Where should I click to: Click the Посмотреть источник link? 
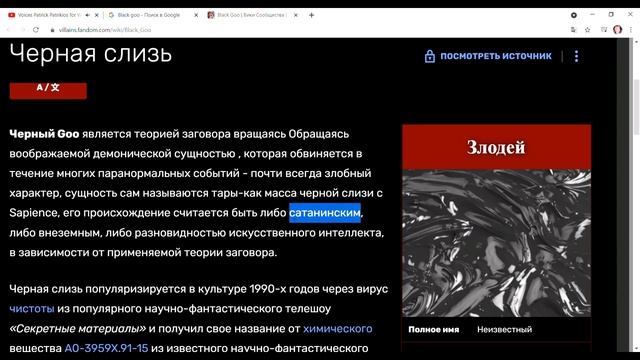(x=496, y=56)
